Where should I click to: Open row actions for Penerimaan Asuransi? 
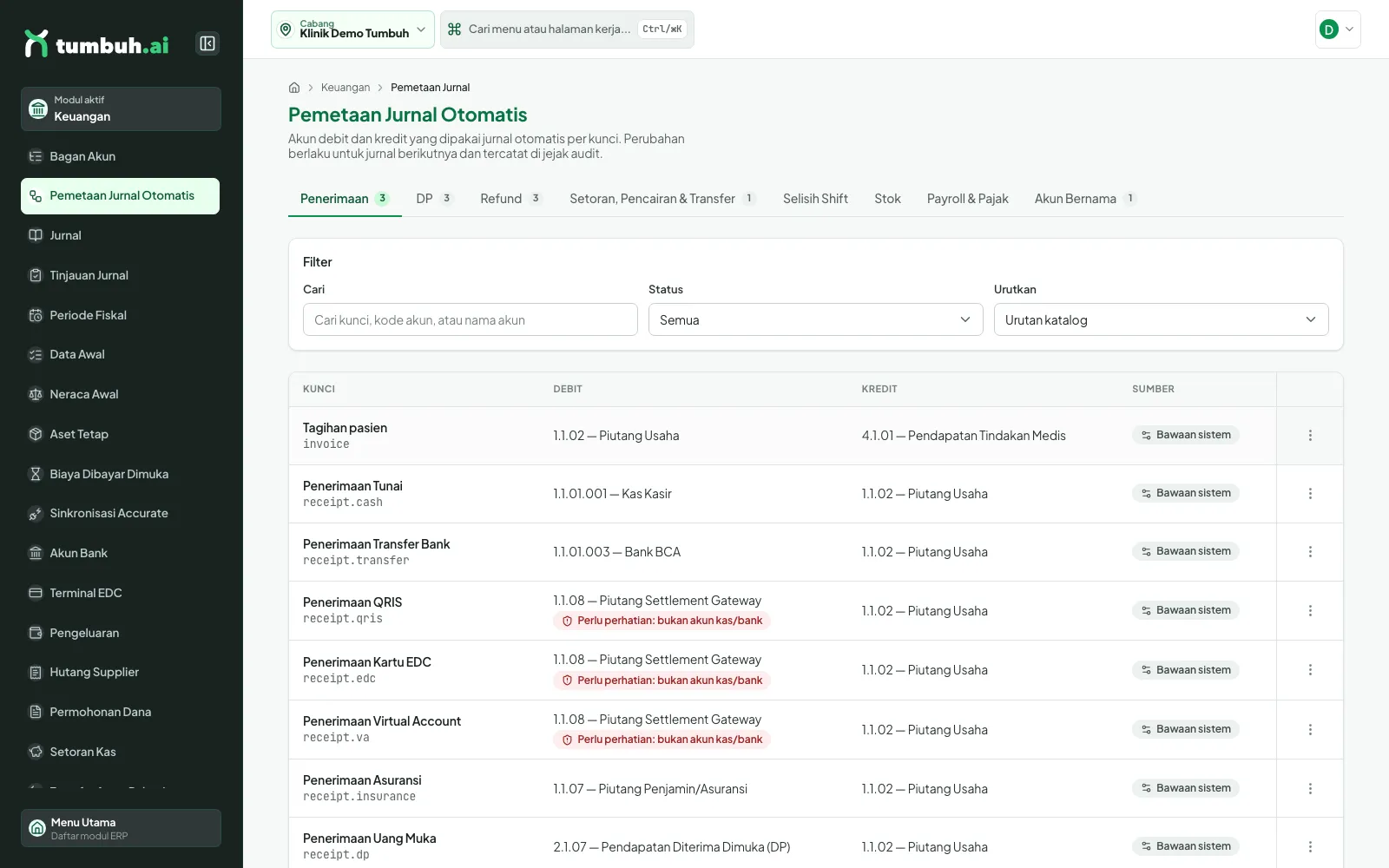1310,788
